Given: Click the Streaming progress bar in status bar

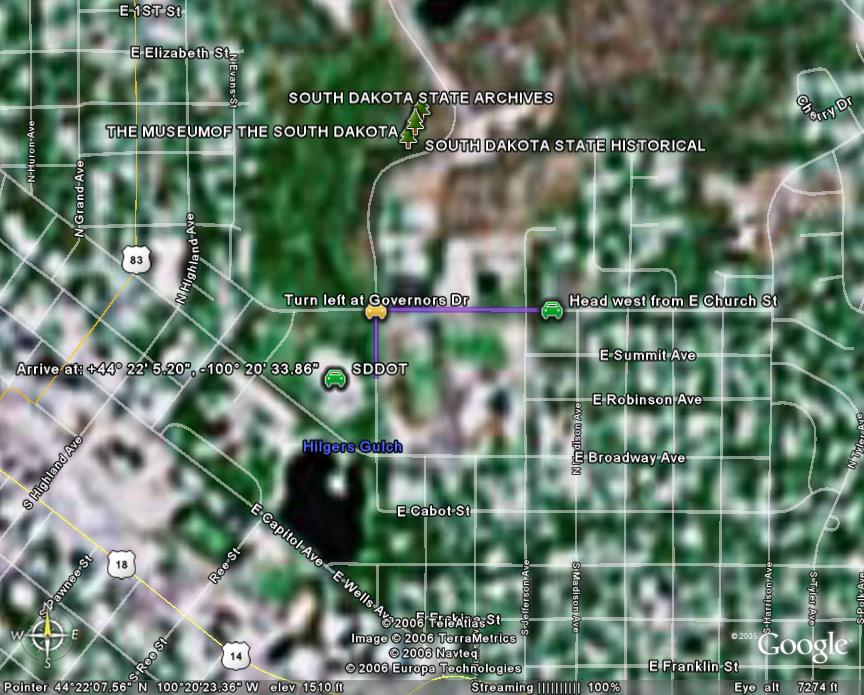Looking at the screenshot, I should pyautogui.click(x=559, y=687).
